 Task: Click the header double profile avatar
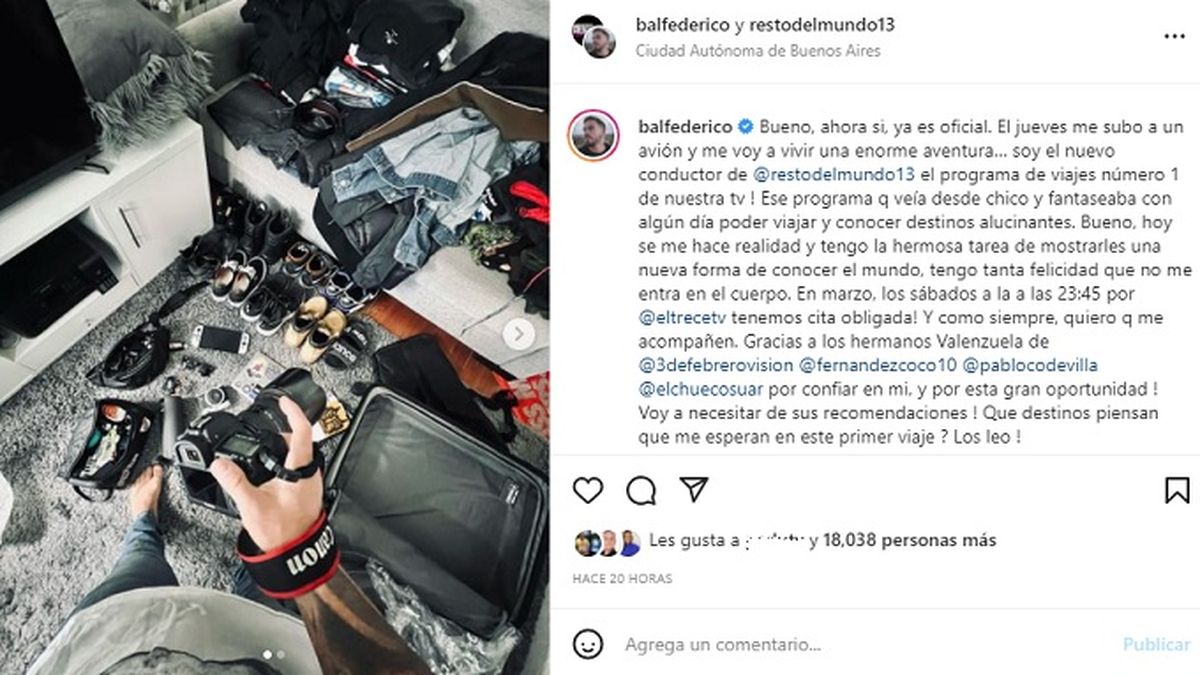[593, 36]
